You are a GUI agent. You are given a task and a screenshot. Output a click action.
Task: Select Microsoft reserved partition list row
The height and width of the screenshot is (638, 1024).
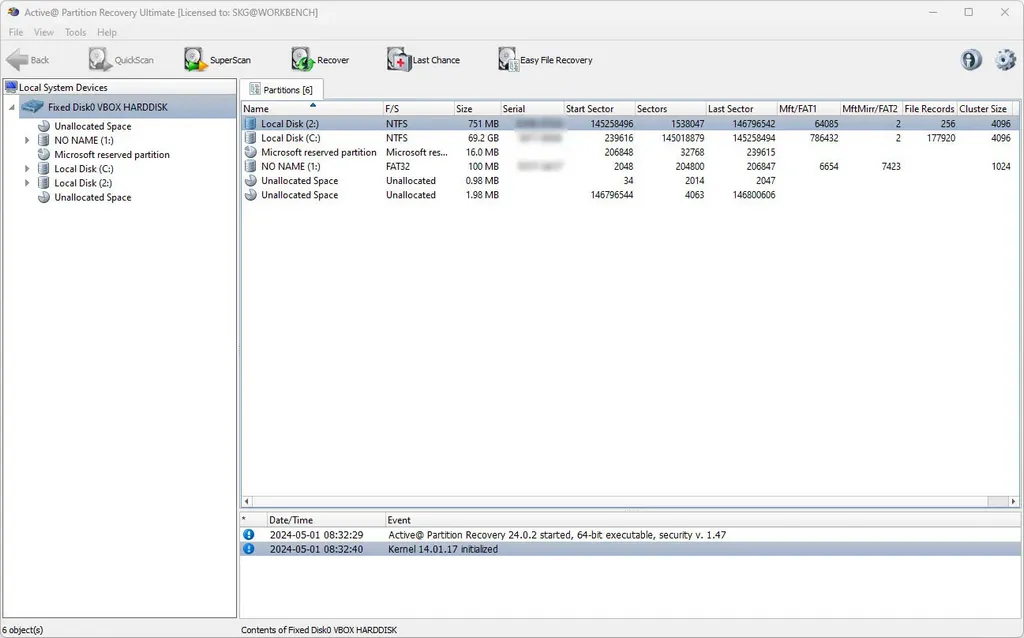630,152
